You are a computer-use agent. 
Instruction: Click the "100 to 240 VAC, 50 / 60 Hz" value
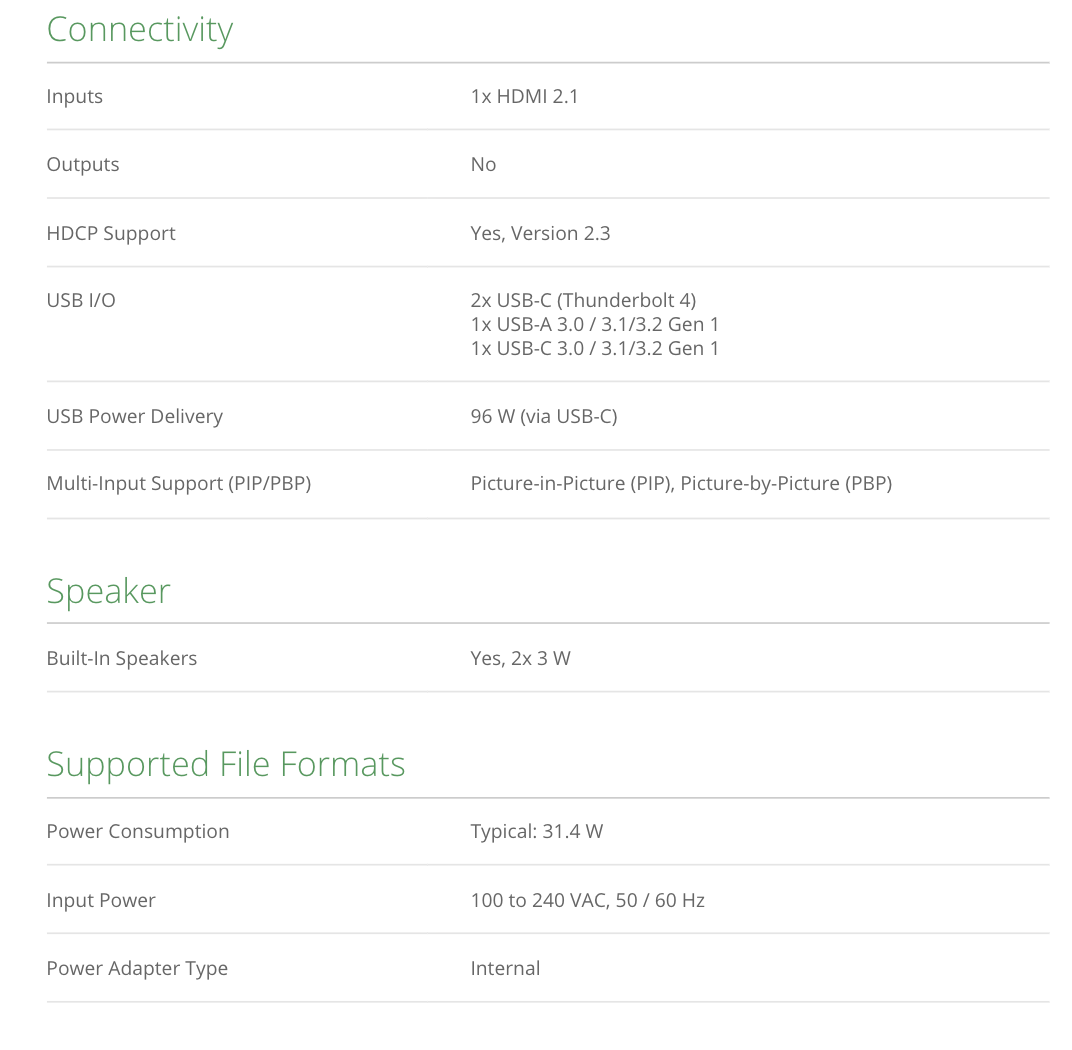coord(587,901)
